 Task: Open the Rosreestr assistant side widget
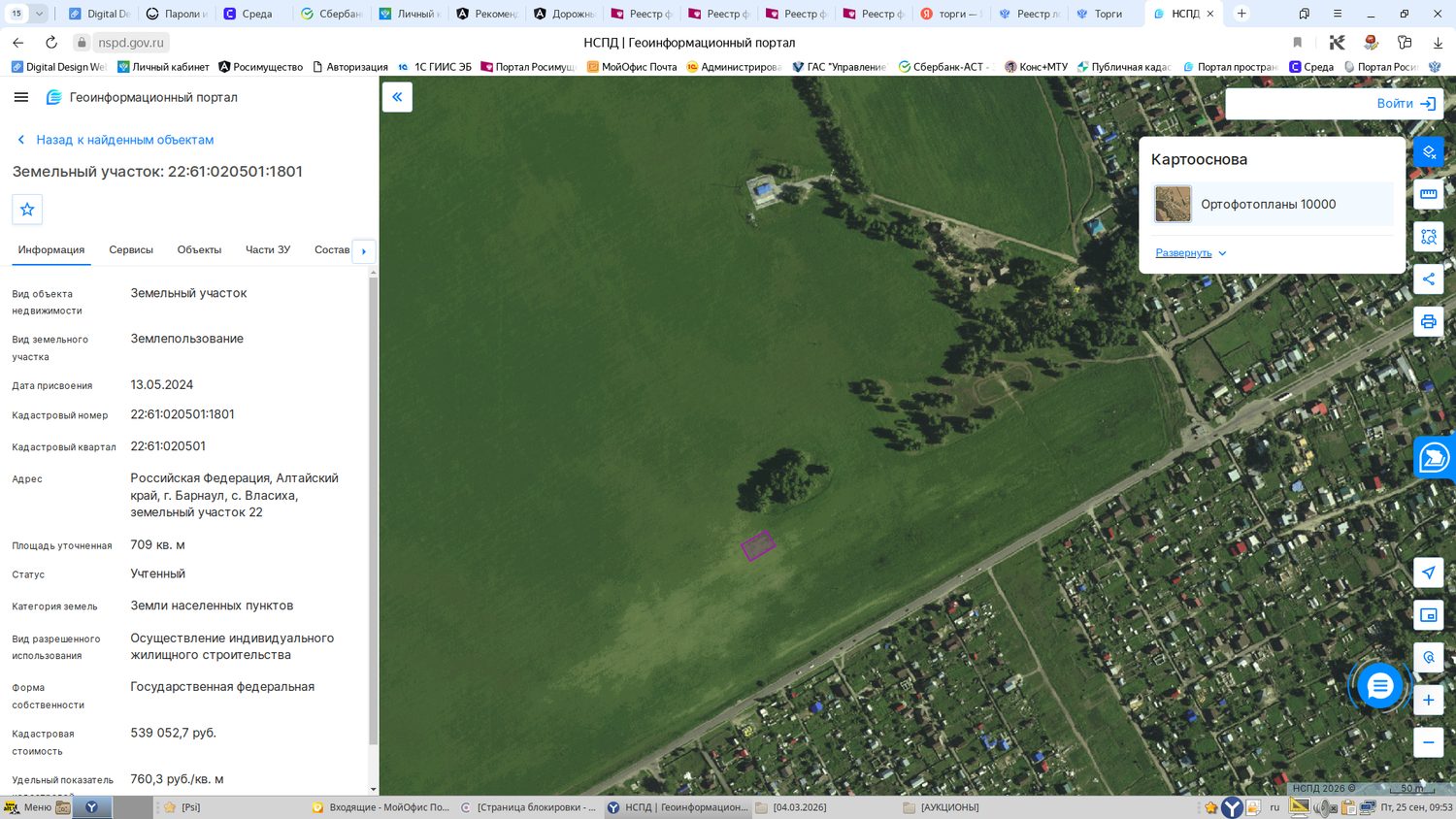click(x=1435, y=457)
